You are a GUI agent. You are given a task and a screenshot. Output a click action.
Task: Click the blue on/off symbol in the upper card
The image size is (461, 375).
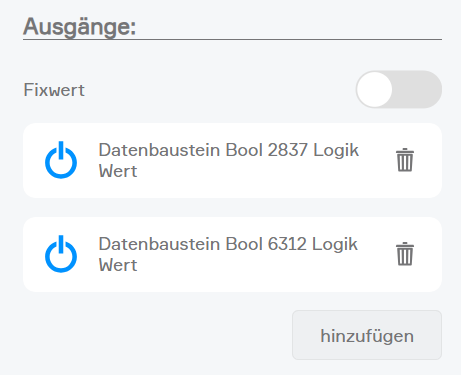(61, 160)
